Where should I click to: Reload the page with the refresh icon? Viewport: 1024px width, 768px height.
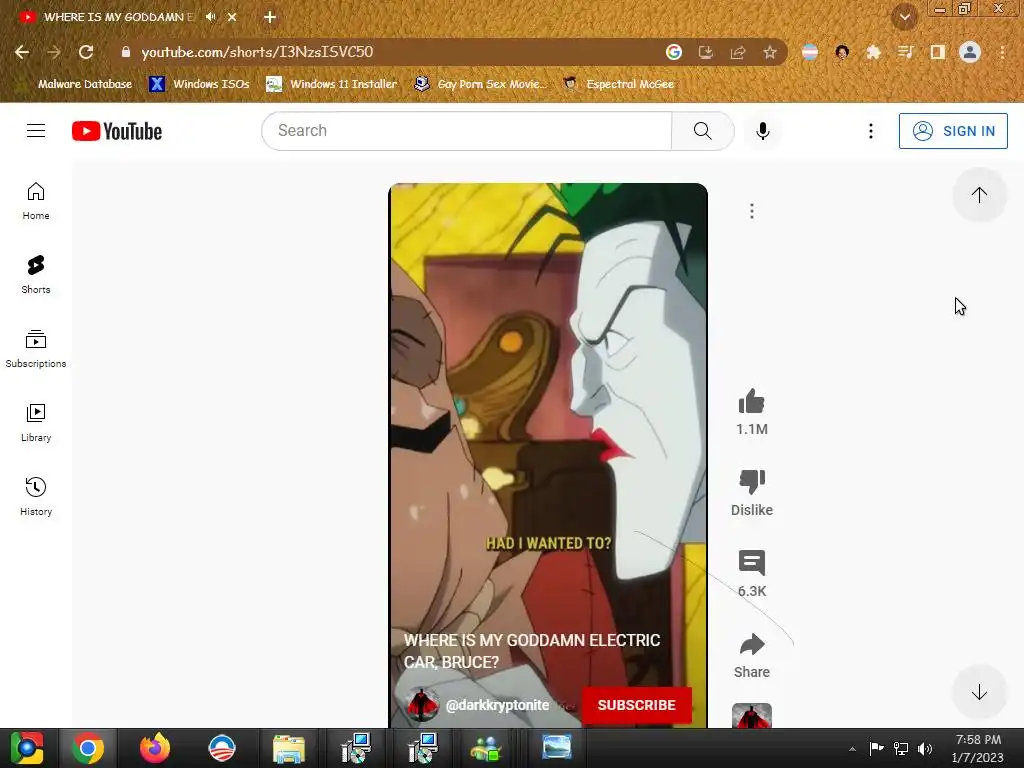point(86,52)
